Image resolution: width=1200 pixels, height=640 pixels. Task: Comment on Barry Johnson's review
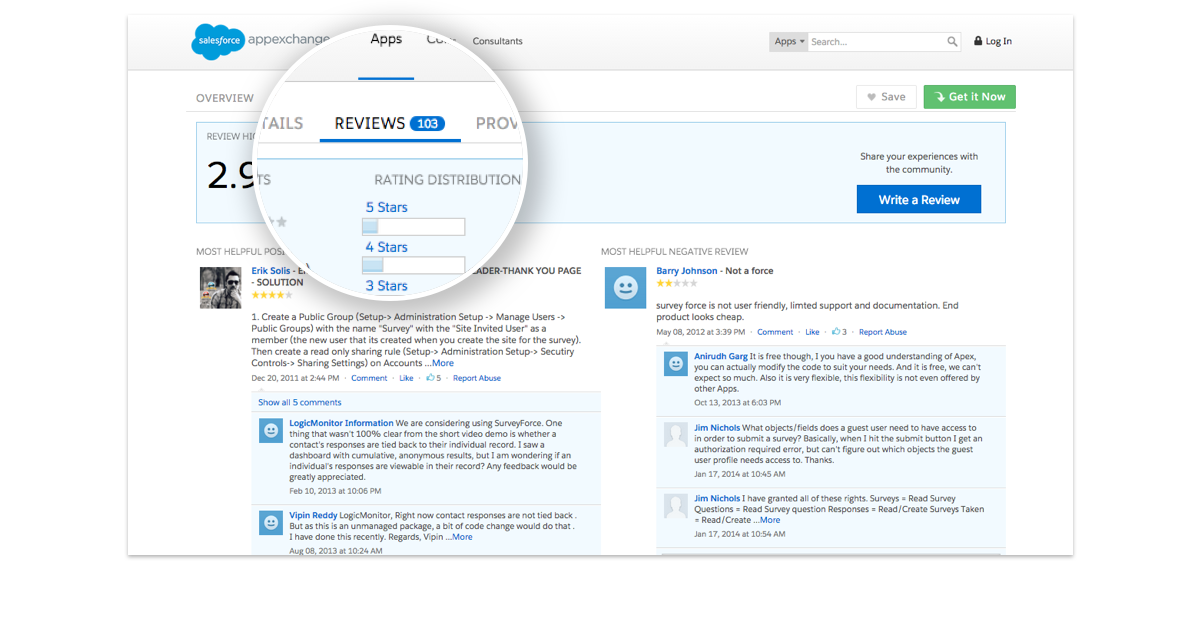click(775, 332)
